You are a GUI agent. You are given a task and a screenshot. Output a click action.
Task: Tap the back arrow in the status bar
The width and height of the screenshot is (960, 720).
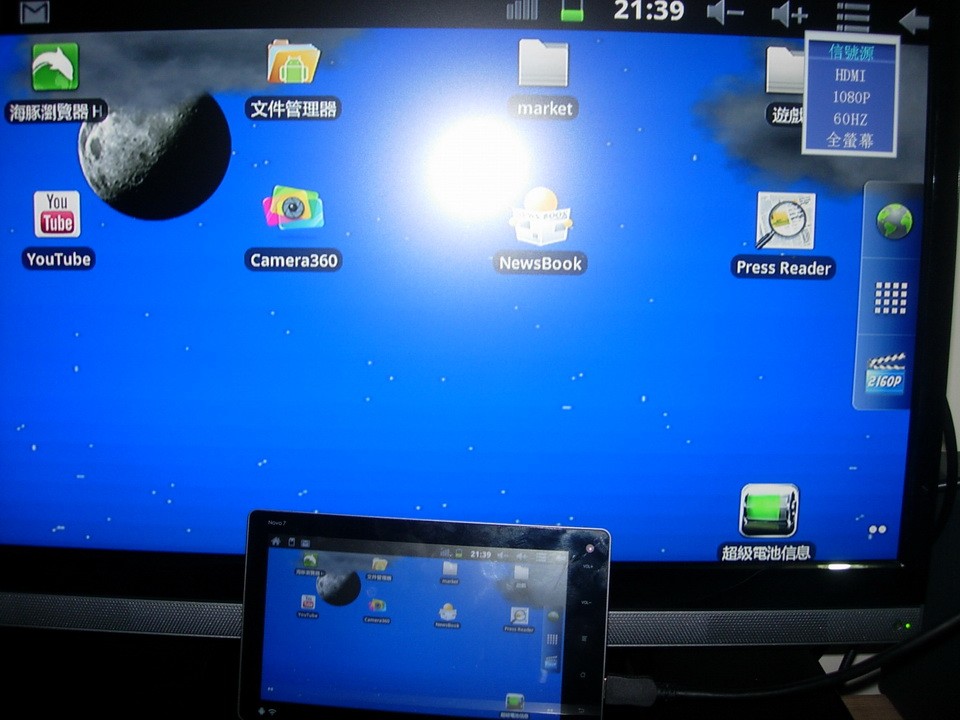913,18
